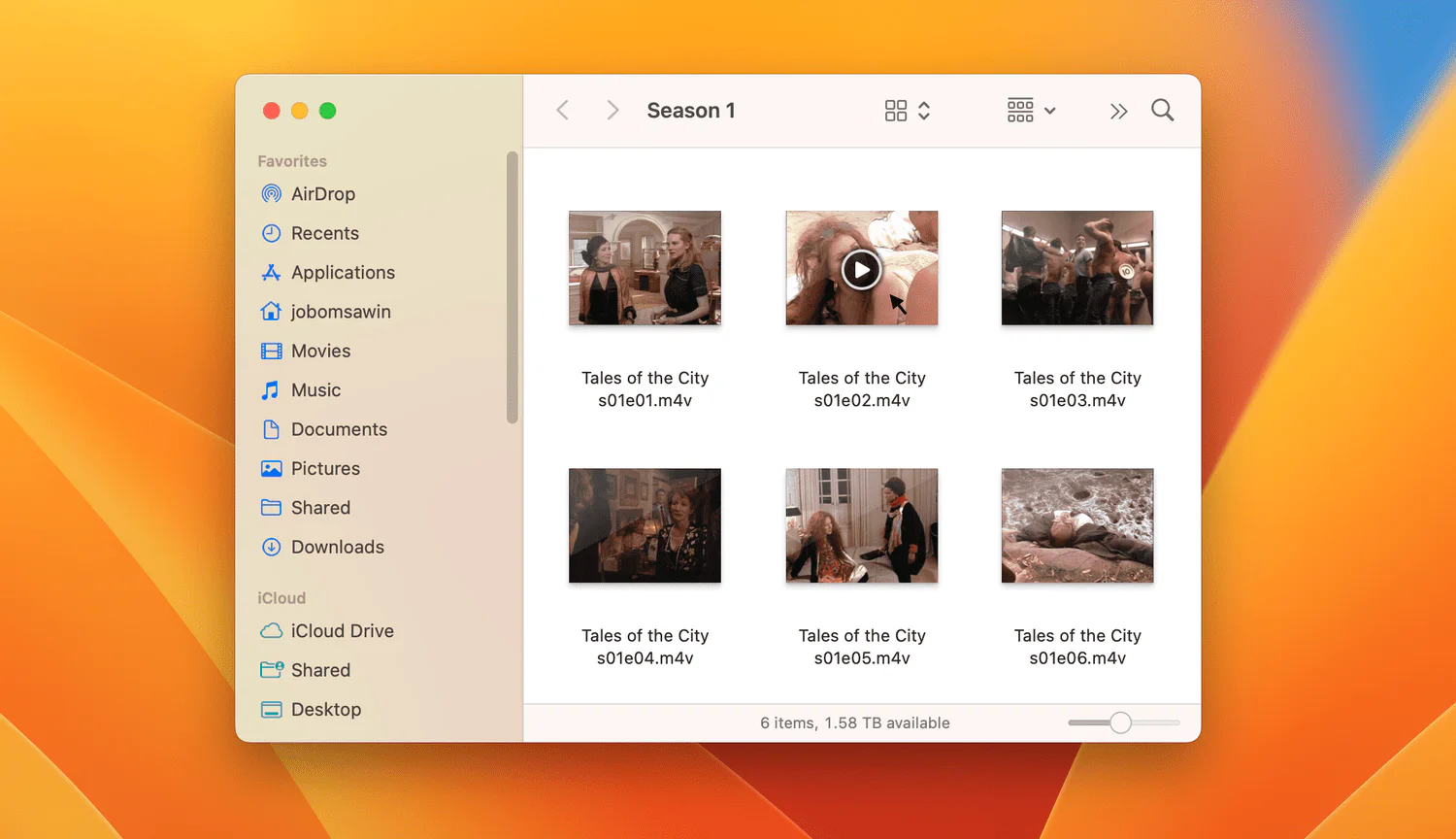Screen dimensions: 1456x839
Task: Open the view mode up-down selector arrows
Action: pos(924,111)
